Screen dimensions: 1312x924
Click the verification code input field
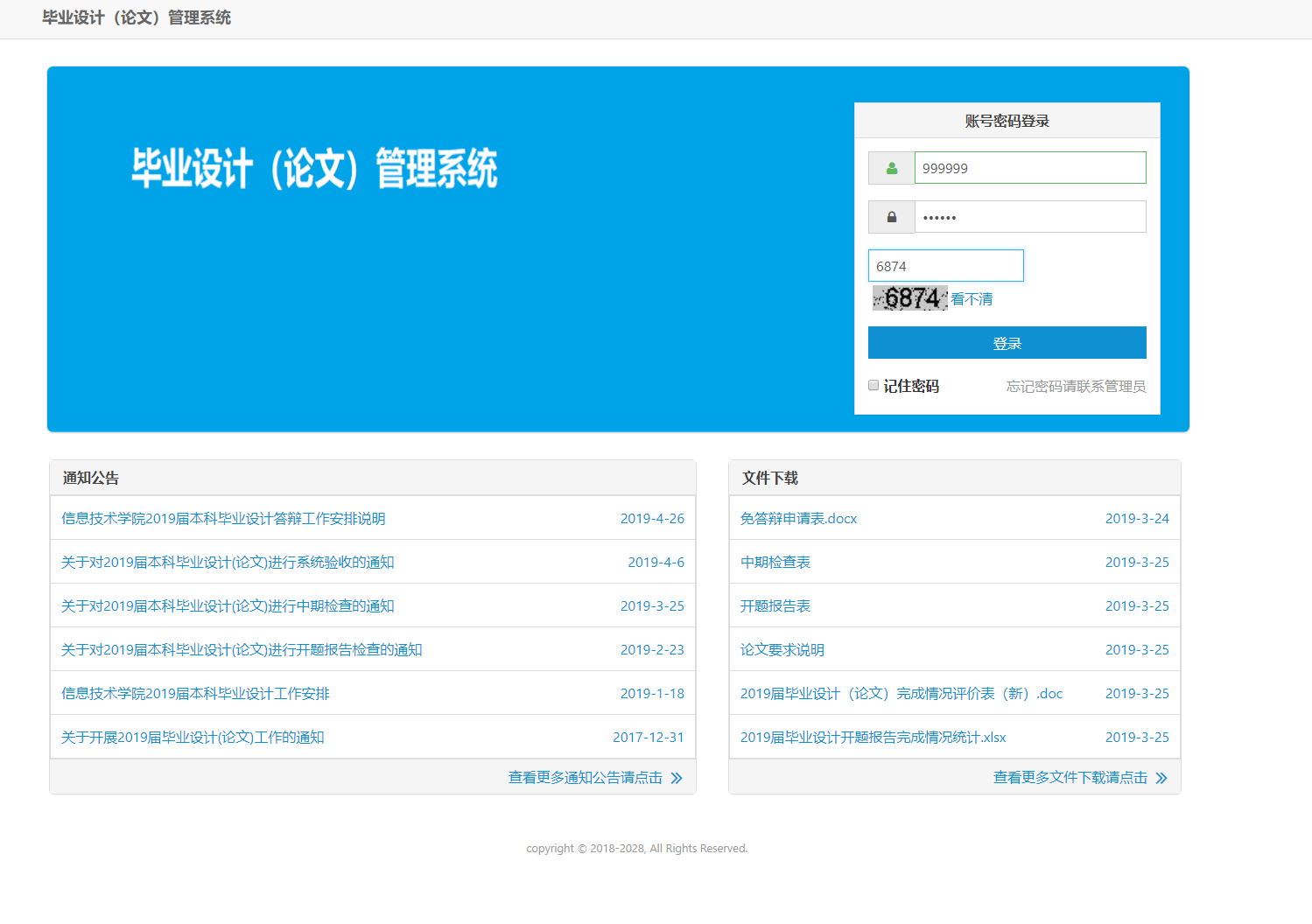[x=945, y=265]
